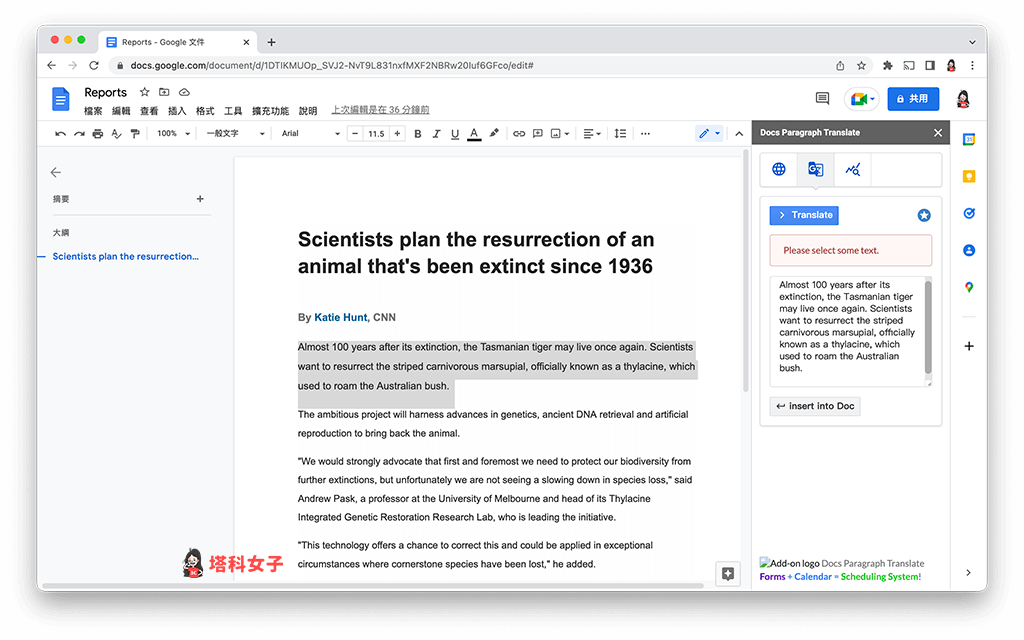Screen dimensions: 1024x640
Task: Click the blue star badge icon
Action: 923,216
